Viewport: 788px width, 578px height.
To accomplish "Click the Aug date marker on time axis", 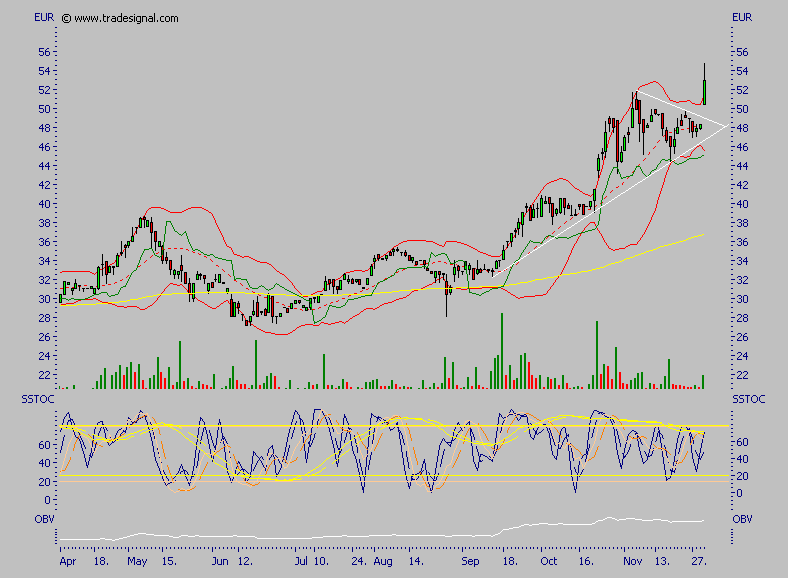I will [380, 563].
